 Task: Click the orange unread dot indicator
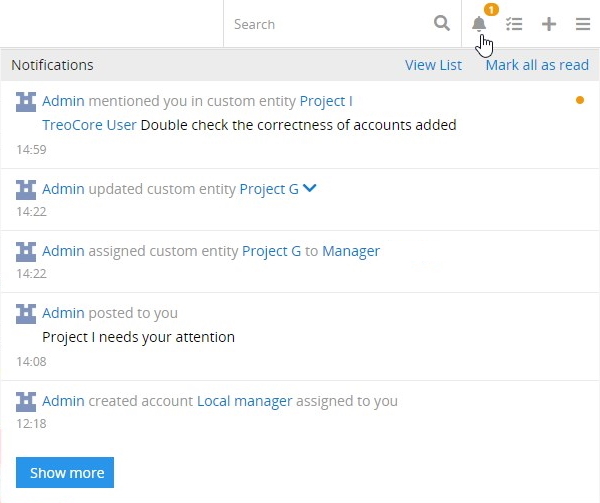(x=580, y=100)
